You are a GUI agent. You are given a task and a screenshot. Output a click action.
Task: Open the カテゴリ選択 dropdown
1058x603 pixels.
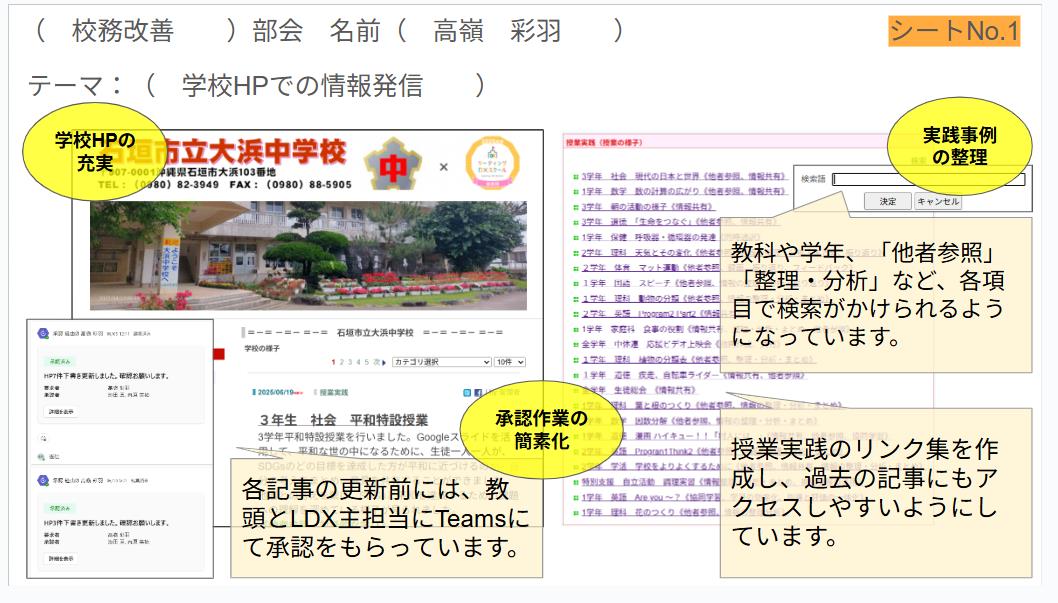[x=441, y=362]
